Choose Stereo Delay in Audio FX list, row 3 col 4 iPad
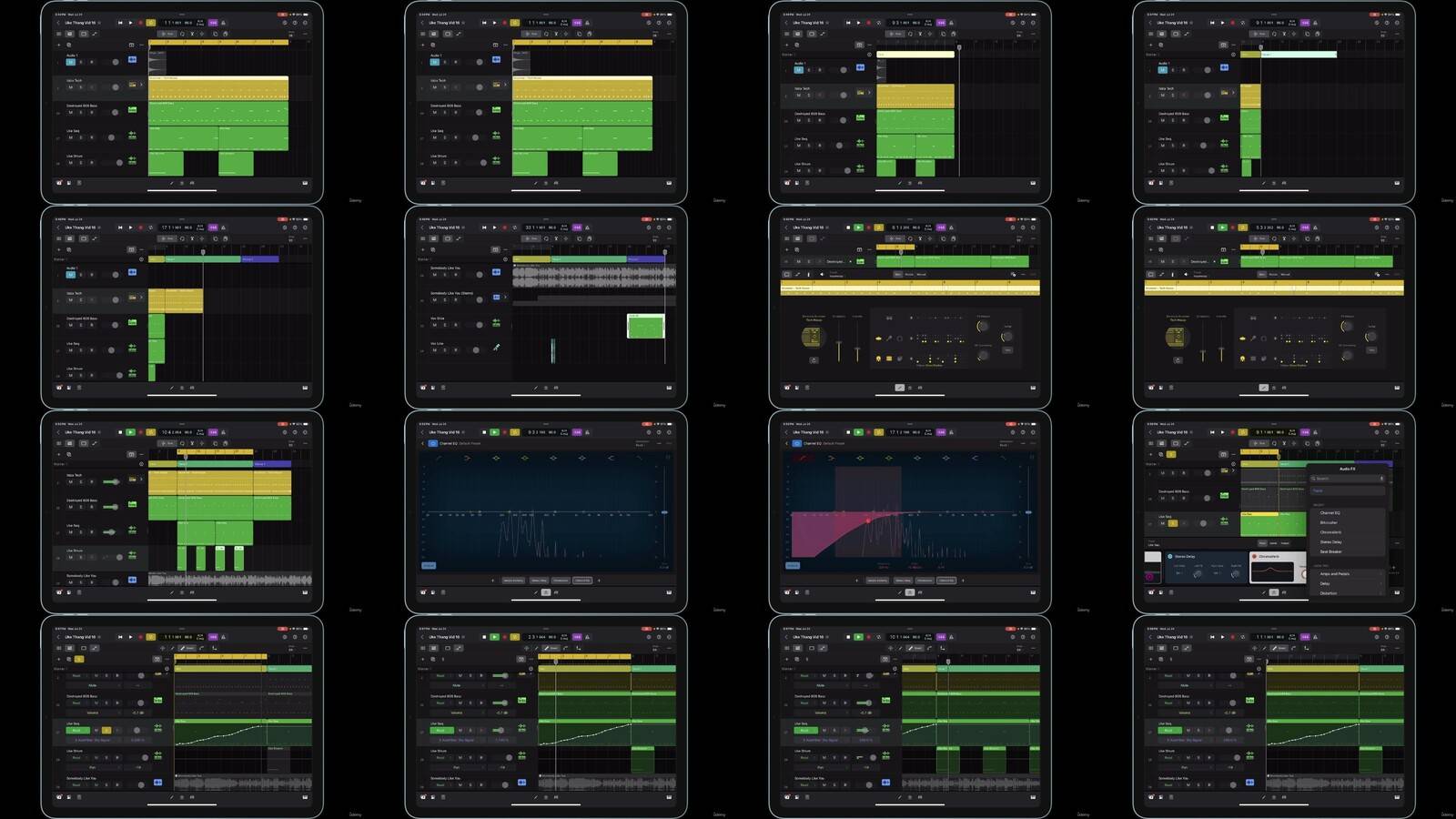1456x819 pixels. tap(1330, 541)
